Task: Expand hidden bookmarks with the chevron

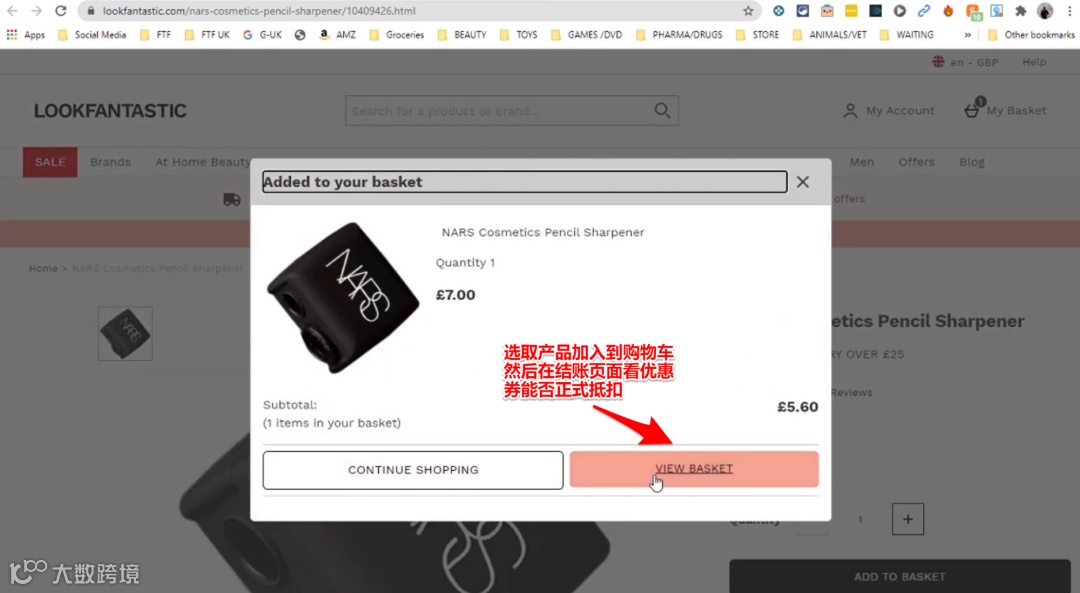Action: [x=968, y=34]
